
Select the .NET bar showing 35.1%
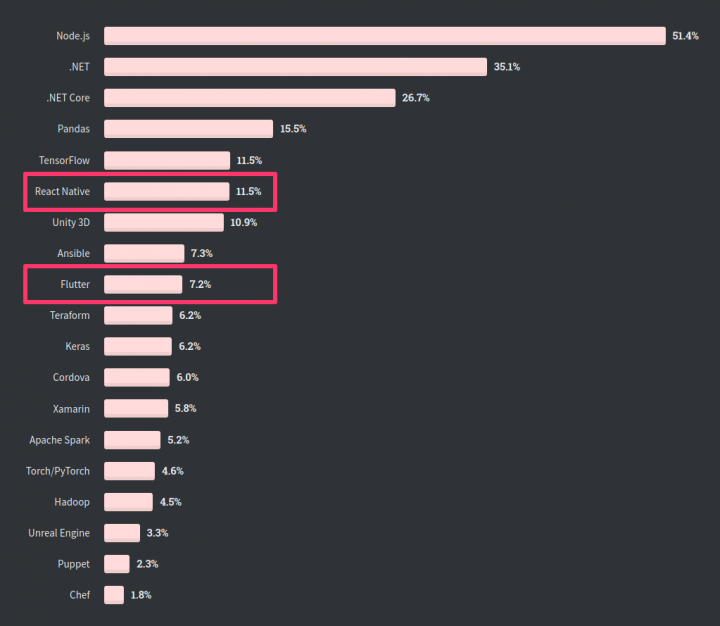point(295,67)
